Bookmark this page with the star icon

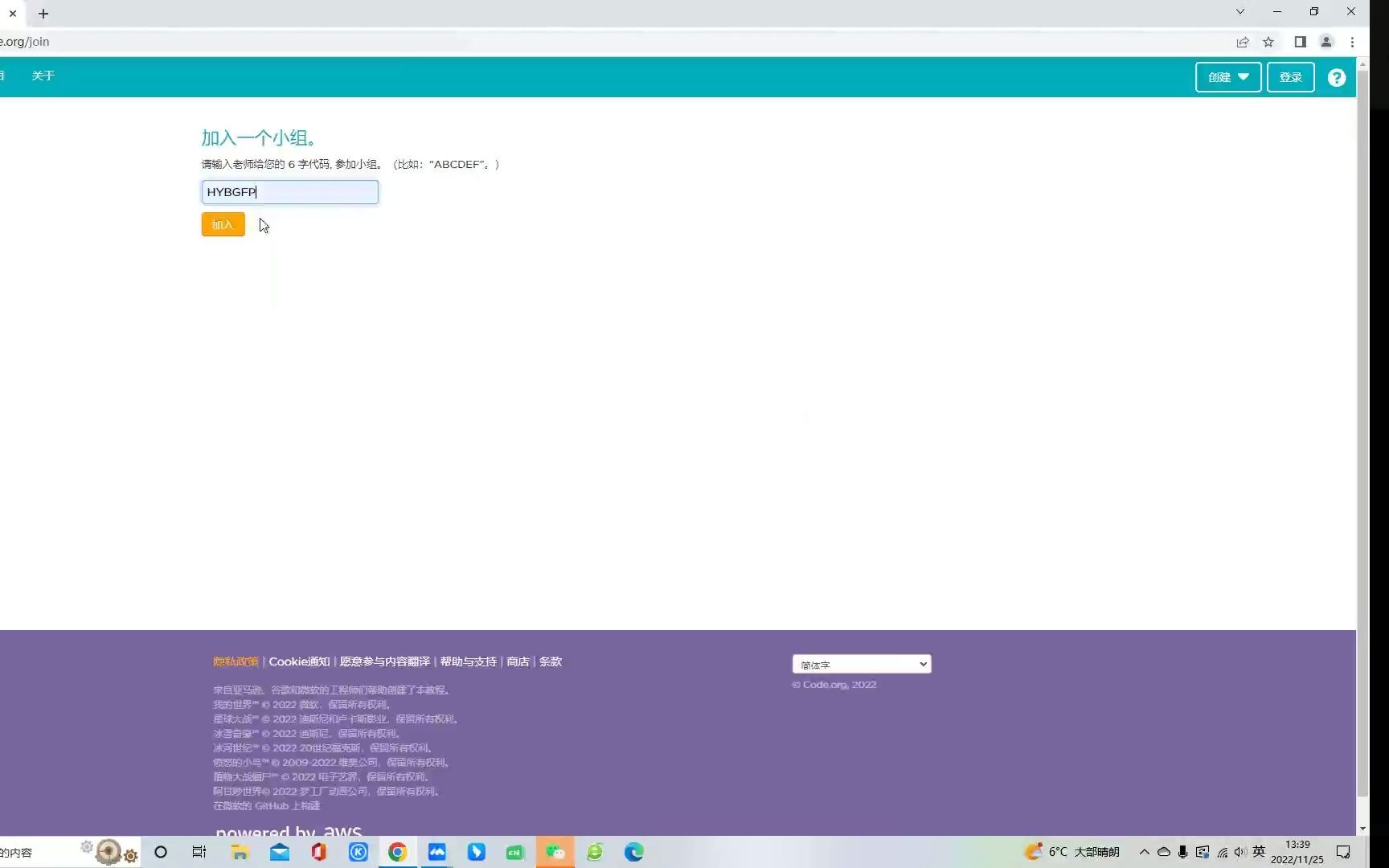click(1268, 42)
